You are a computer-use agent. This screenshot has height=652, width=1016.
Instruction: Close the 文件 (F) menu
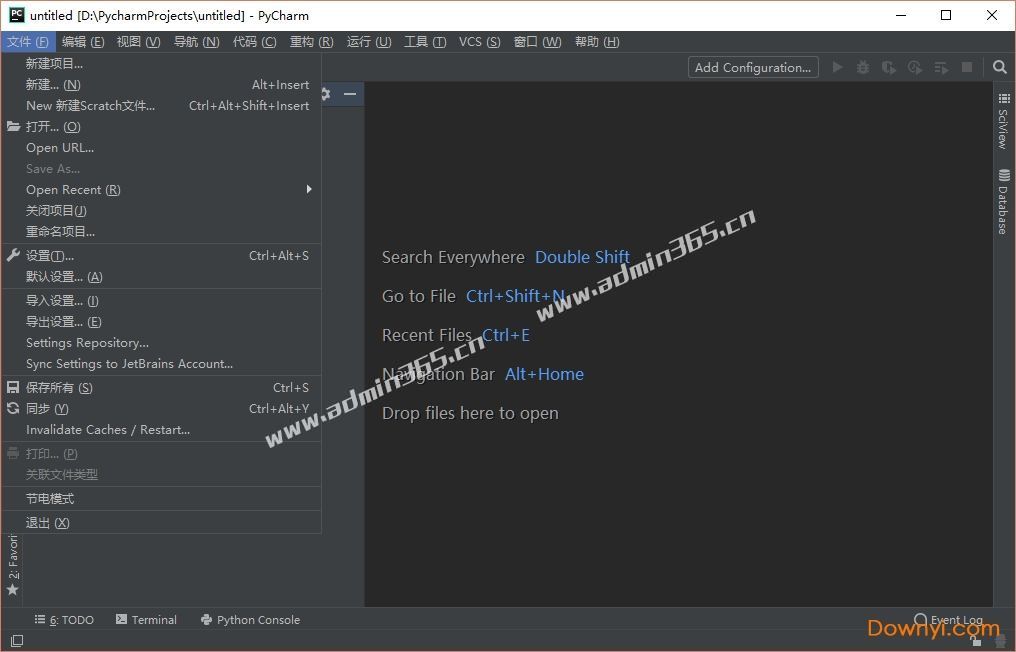(28, 41)
